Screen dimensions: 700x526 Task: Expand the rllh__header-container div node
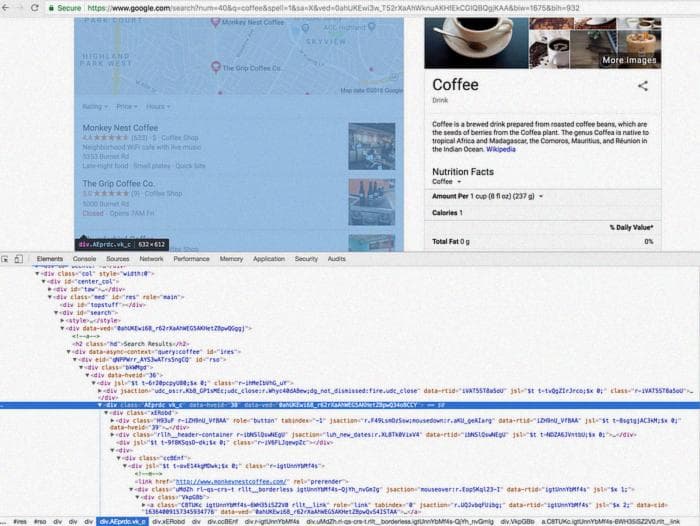click(112, 434)
